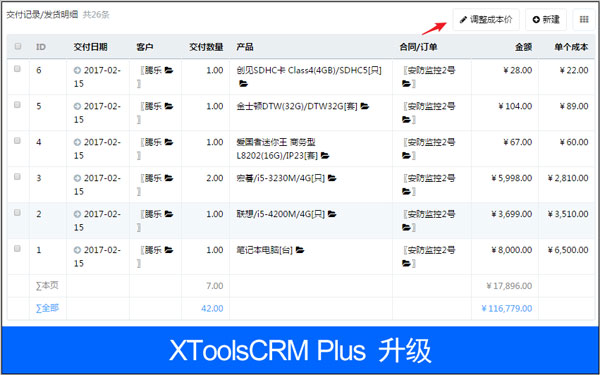Click the 新建 button
The height and width of the screenshot is (375, 600).
pos(546,20)
